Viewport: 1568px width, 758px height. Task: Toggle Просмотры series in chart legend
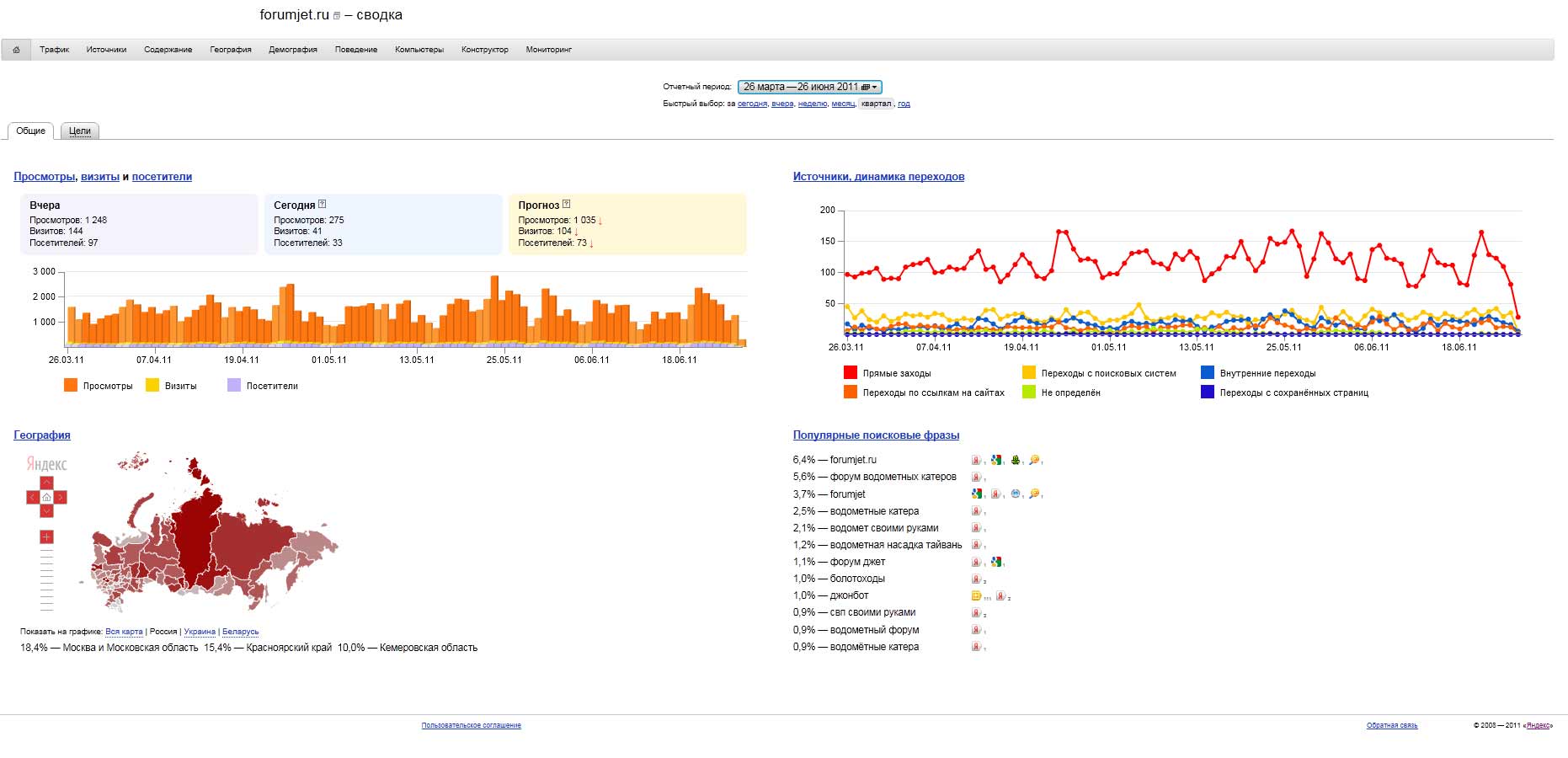71,385
